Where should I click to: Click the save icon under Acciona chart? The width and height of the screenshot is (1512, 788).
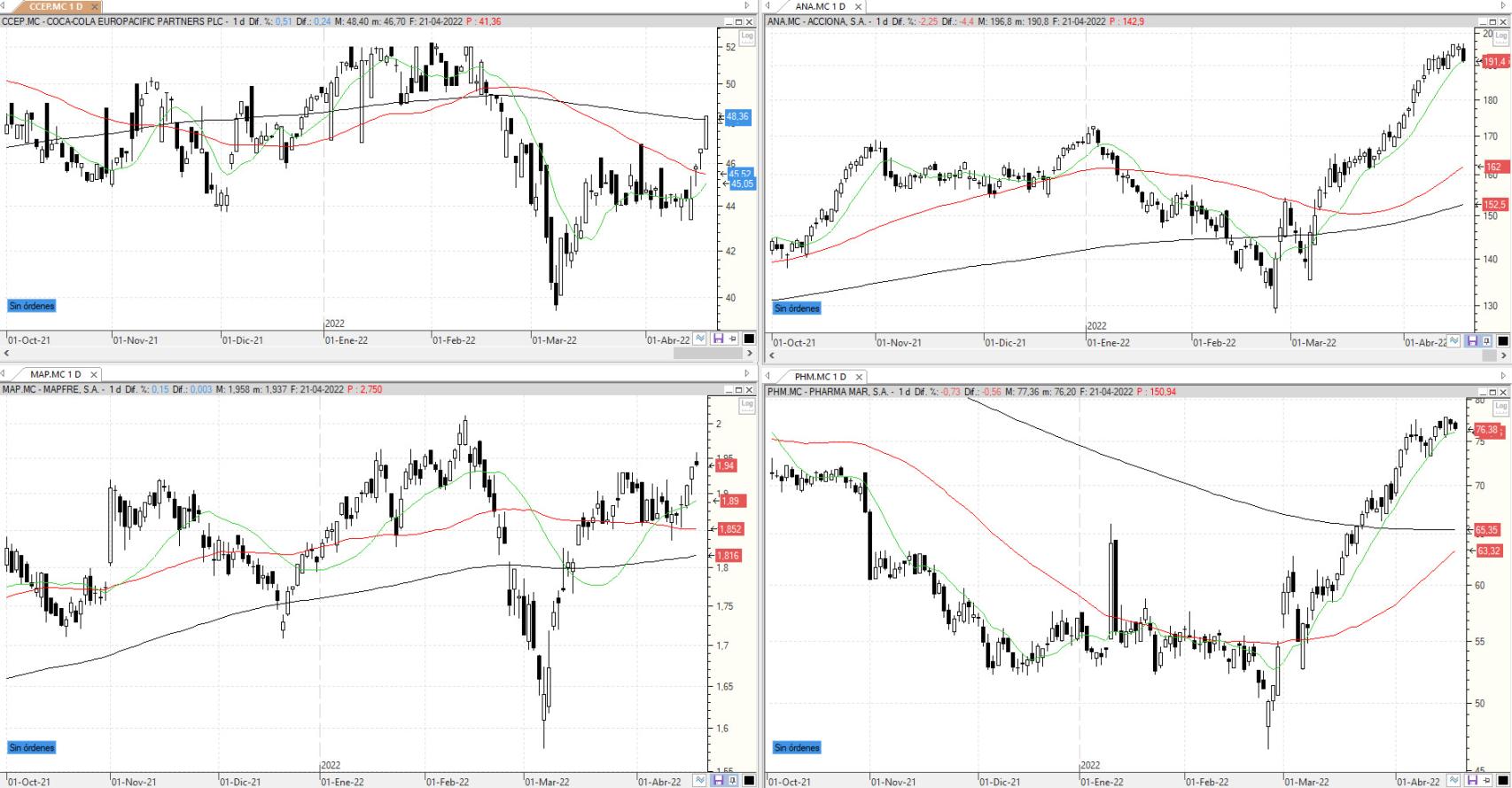(1472, 340)
